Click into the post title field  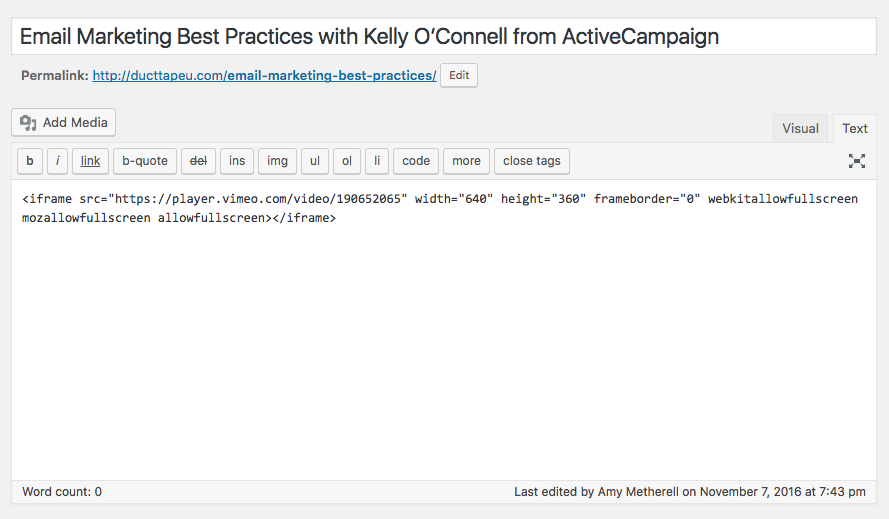pyautogui.click(x=444, y=36)
